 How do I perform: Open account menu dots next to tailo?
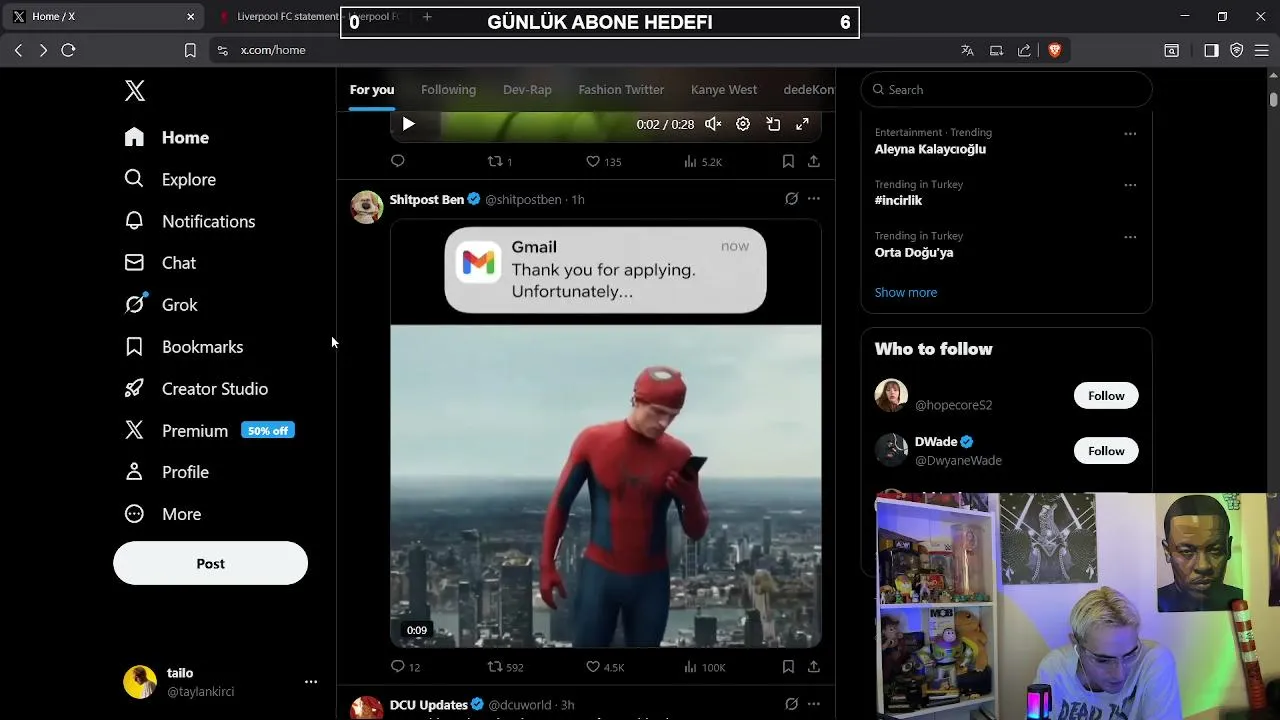(311, 682)
